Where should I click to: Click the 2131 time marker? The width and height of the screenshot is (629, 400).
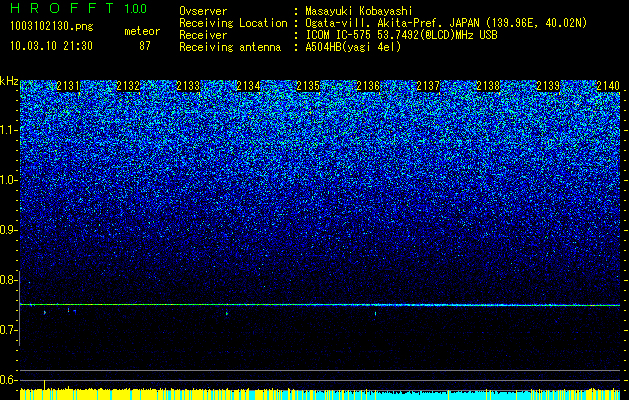tap(68, 86)
